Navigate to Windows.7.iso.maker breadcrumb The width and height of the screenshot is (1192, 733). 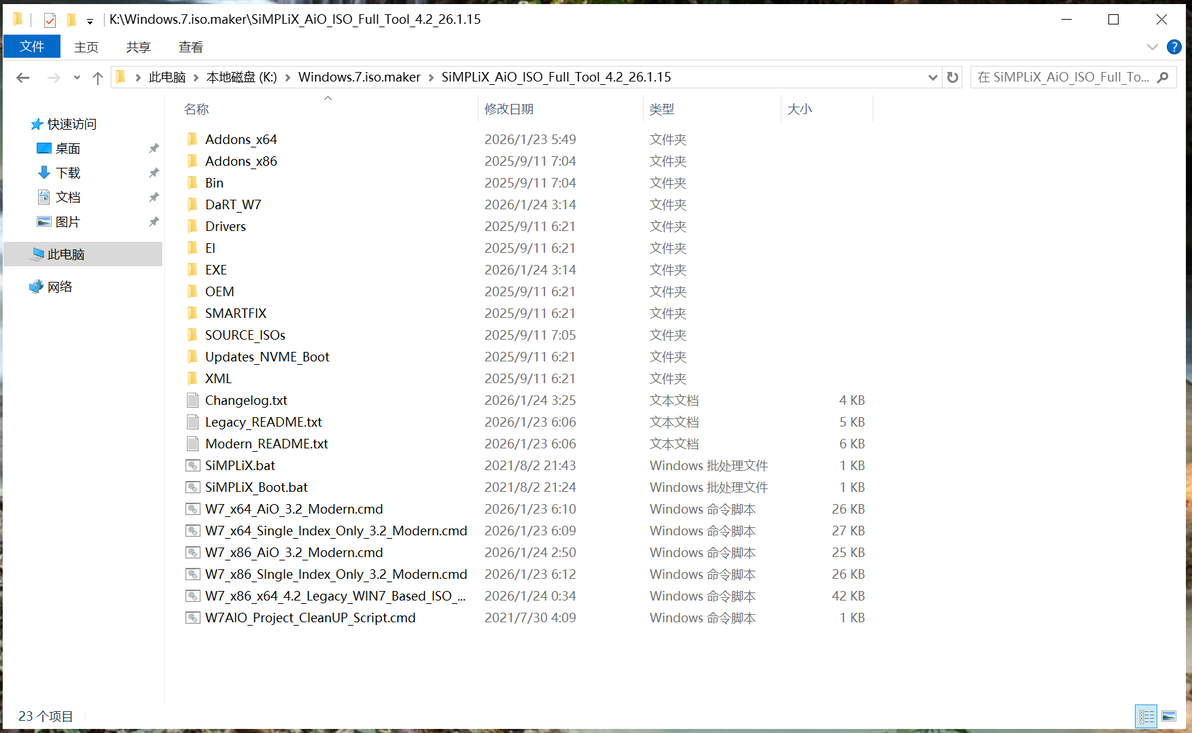(x=359, y=77)
